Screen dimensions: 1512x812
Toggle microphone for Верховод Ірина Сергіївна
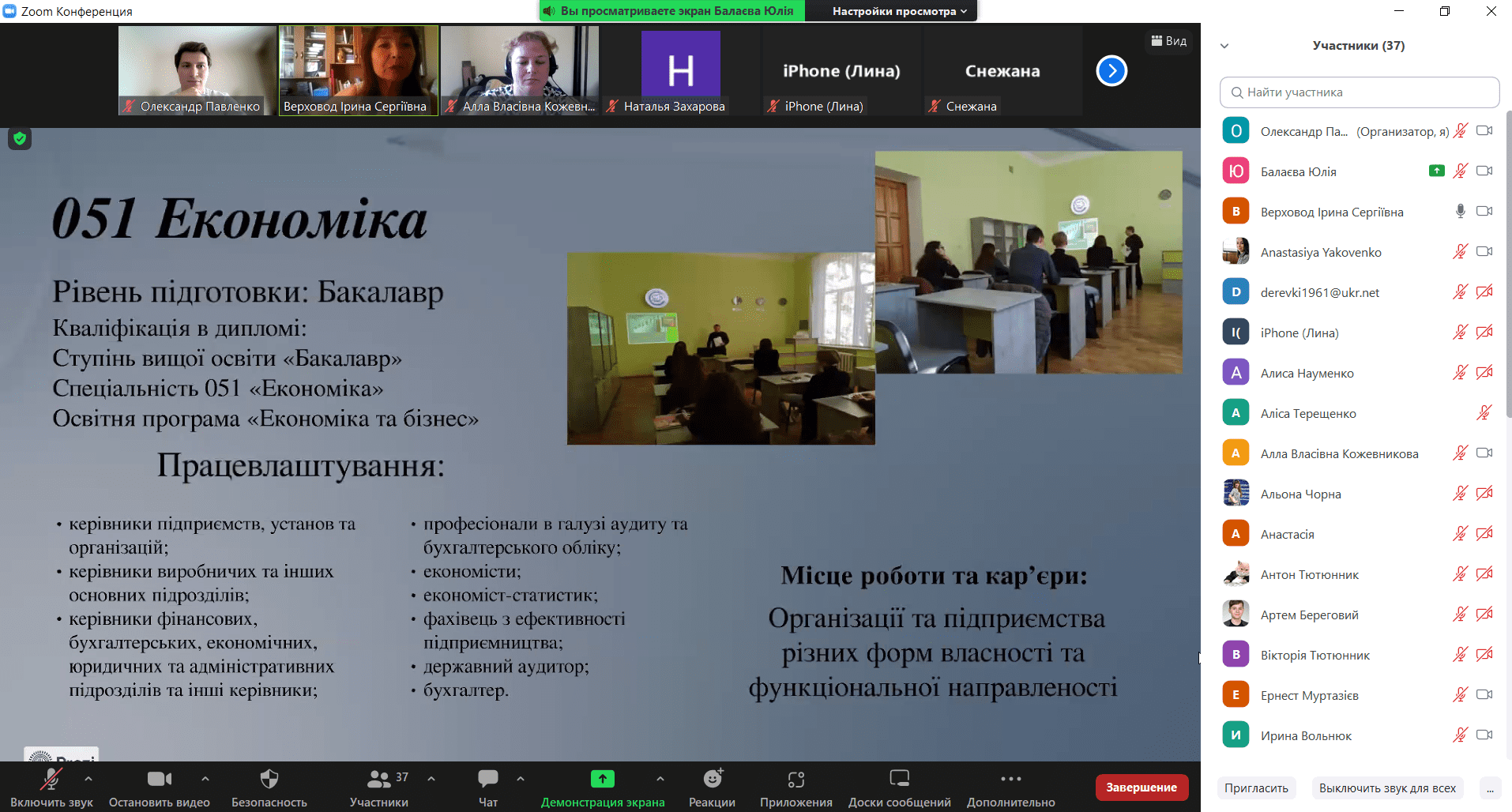pyautogui.click(x=1460, y=211)
